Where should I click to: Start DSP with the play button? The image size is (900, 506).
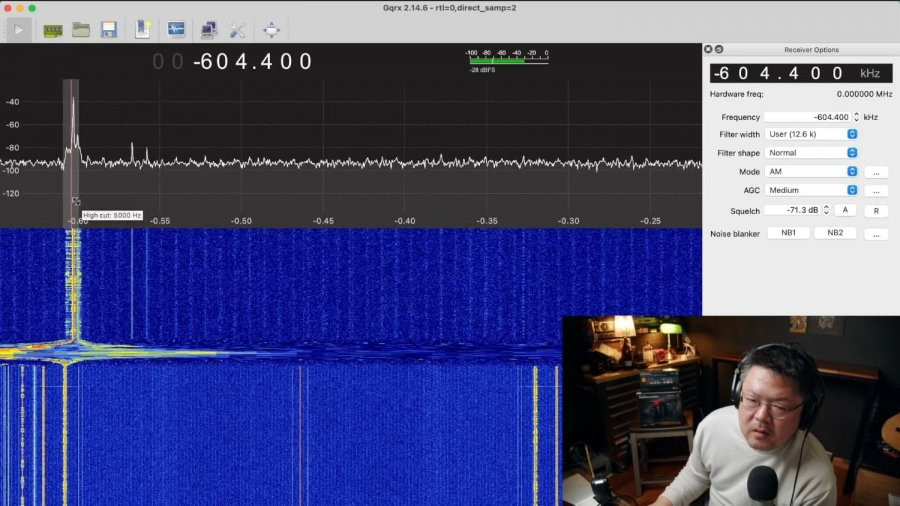pos(18,30)
